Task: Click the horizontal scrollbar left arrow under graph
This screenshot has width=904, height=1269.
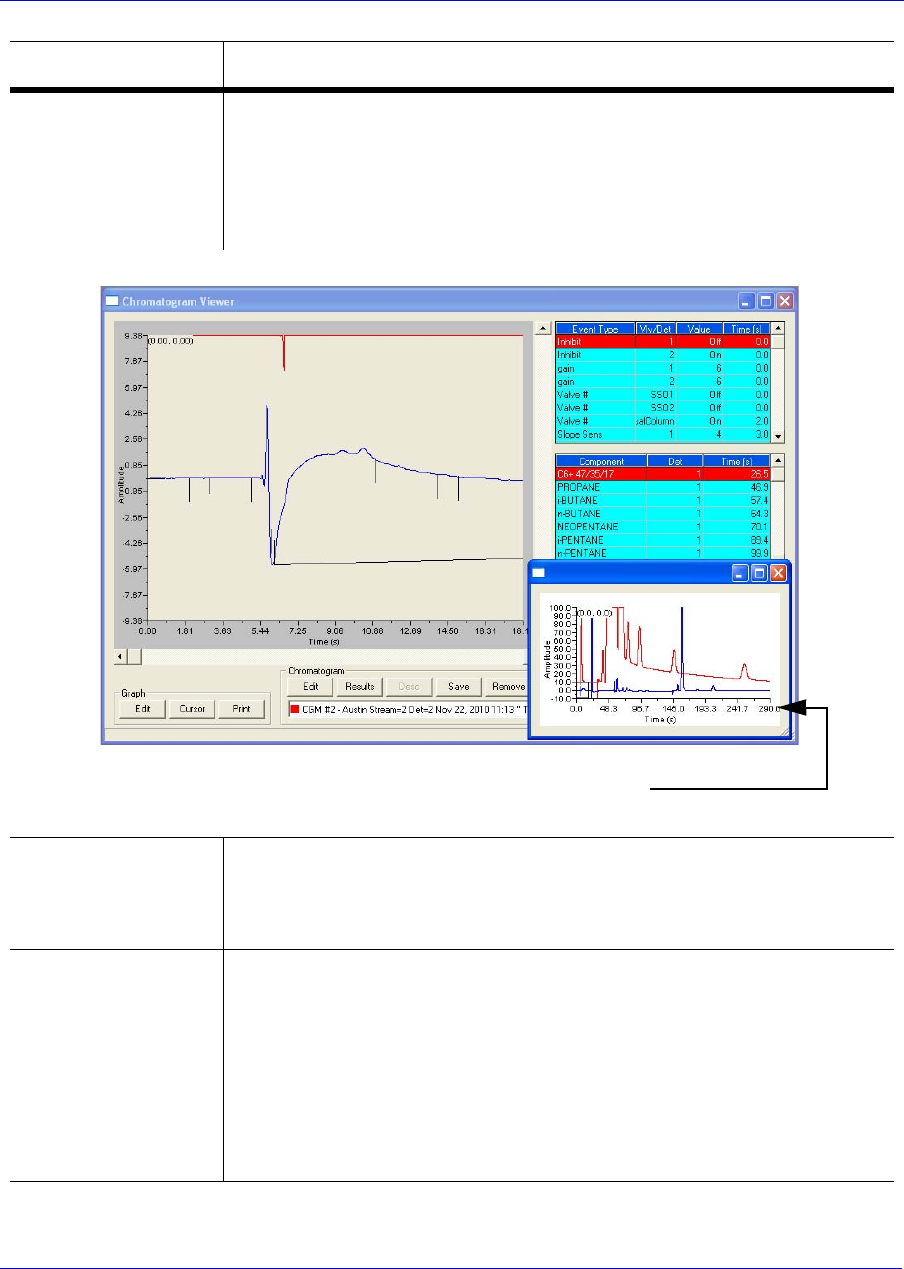Action: tap(120, 656)
